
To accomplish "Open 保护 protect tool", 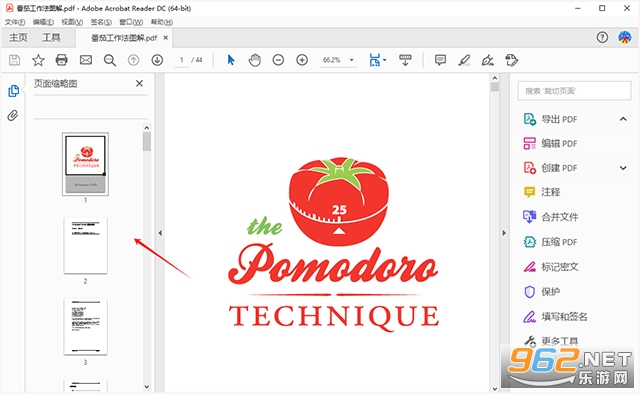I will [x=542, y=292].
